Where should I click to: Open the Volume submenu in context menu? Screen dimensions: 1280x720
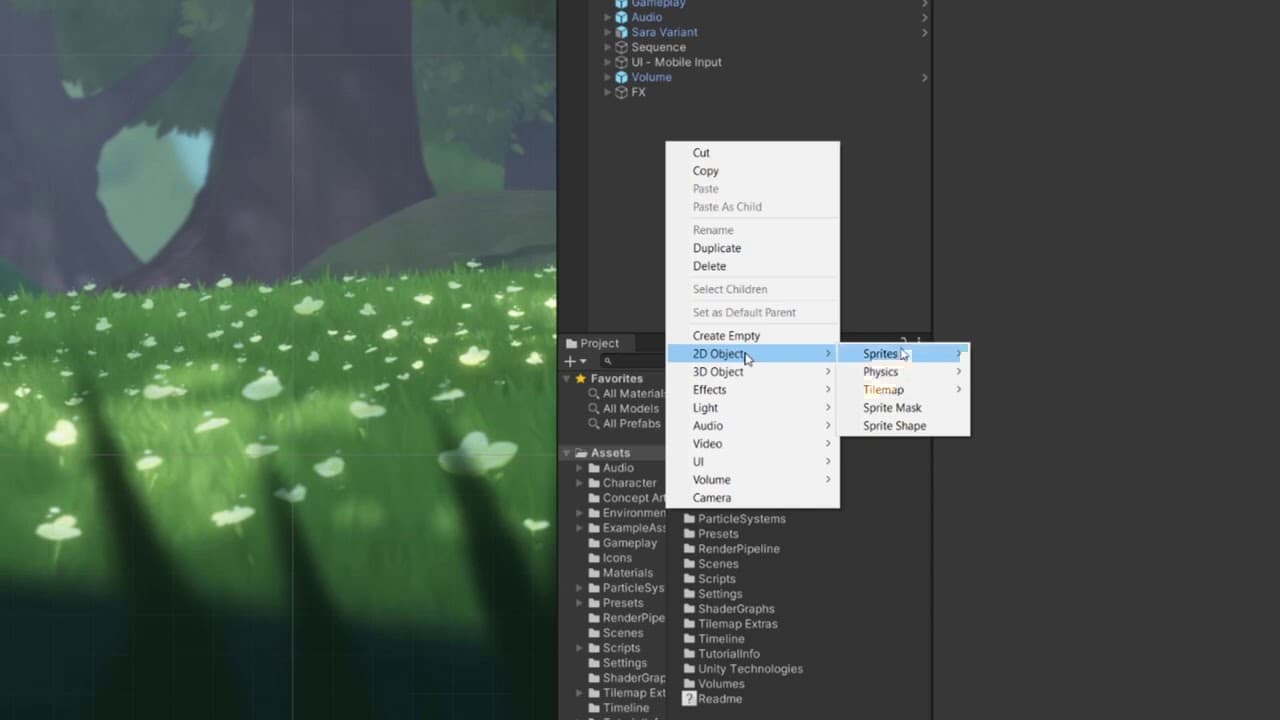point(753,480)
